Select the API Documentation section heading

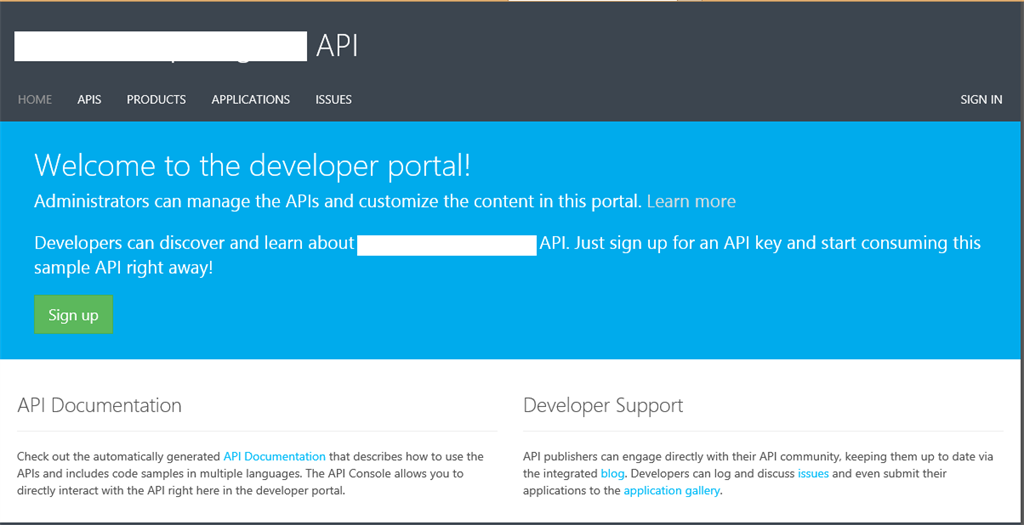[x=100, y=405]
